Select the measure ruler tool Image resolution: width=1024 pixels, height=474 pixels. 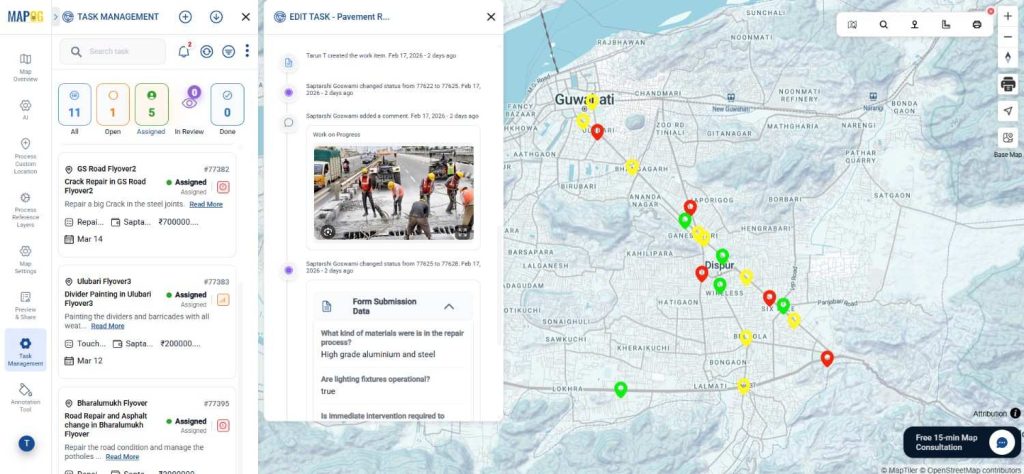946,25
